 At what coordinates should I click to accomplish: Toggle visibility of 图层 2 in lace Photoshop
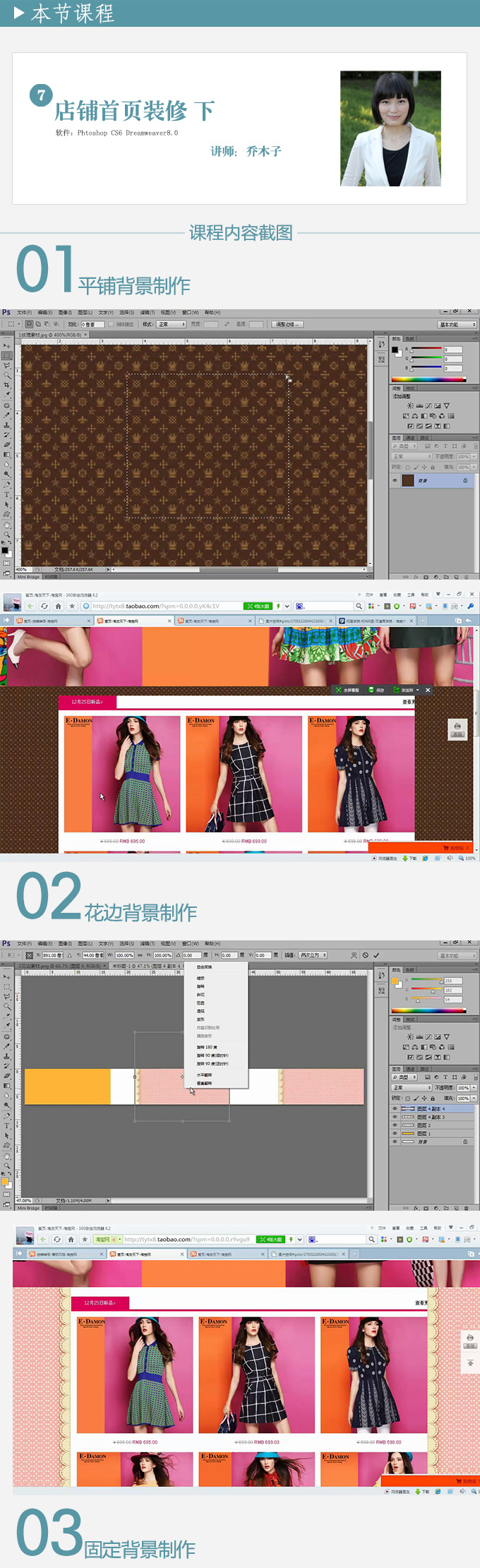(395, 1125)
